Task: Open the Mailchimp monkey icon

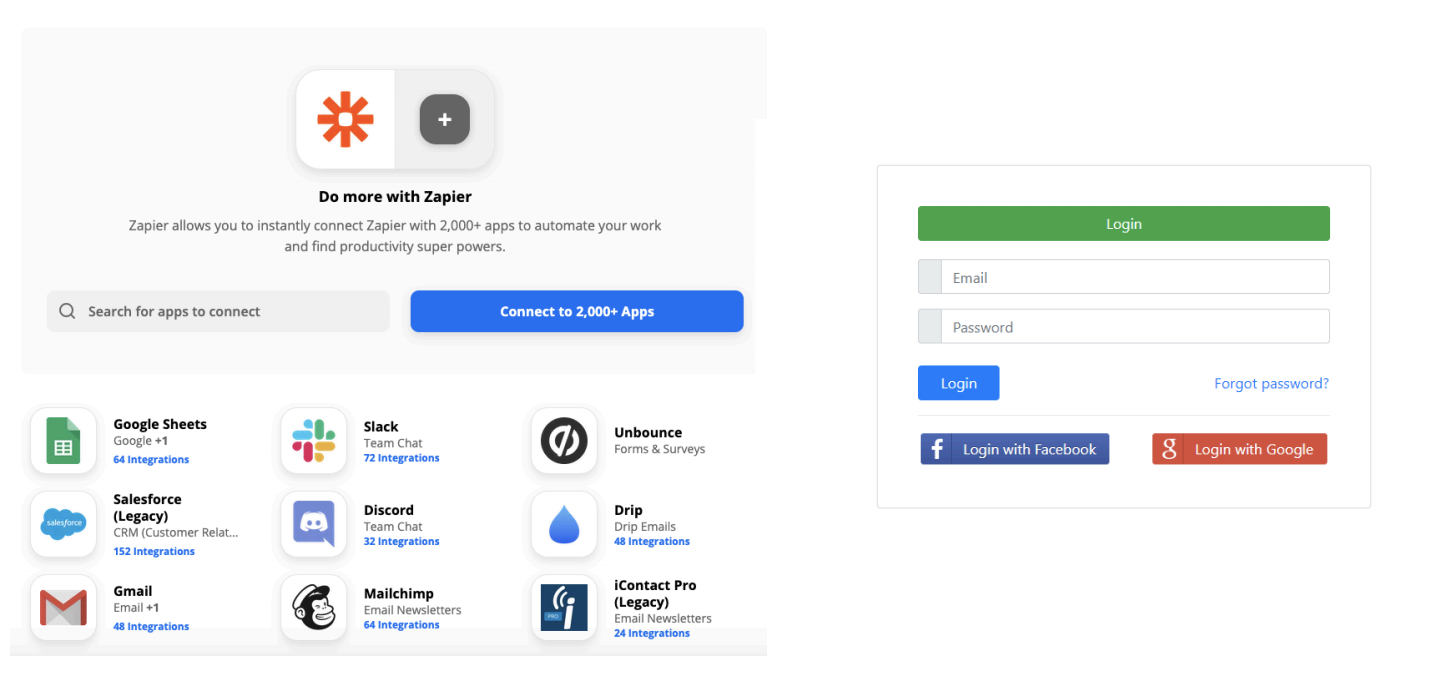Action: [314, 607]
